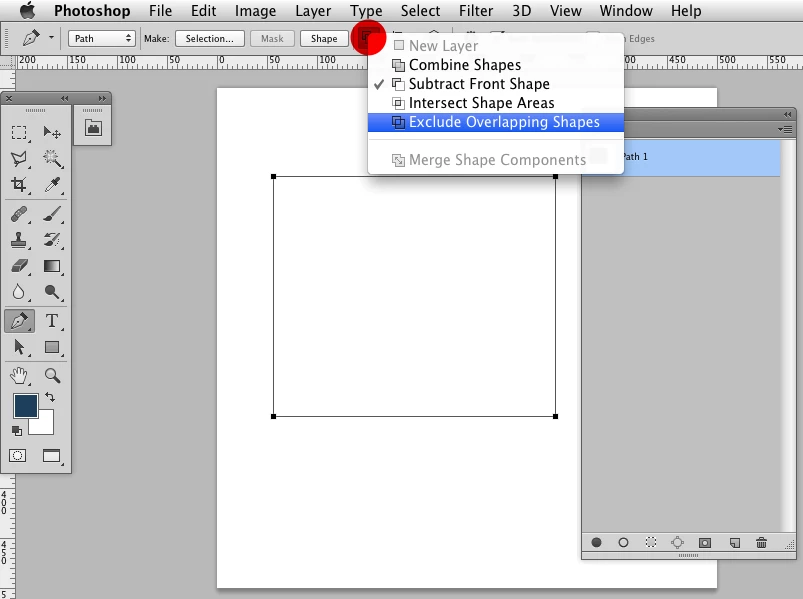Toggle Quick Mask mode
Viewport: 803px width, 599px height.
[x=17, y=456]
